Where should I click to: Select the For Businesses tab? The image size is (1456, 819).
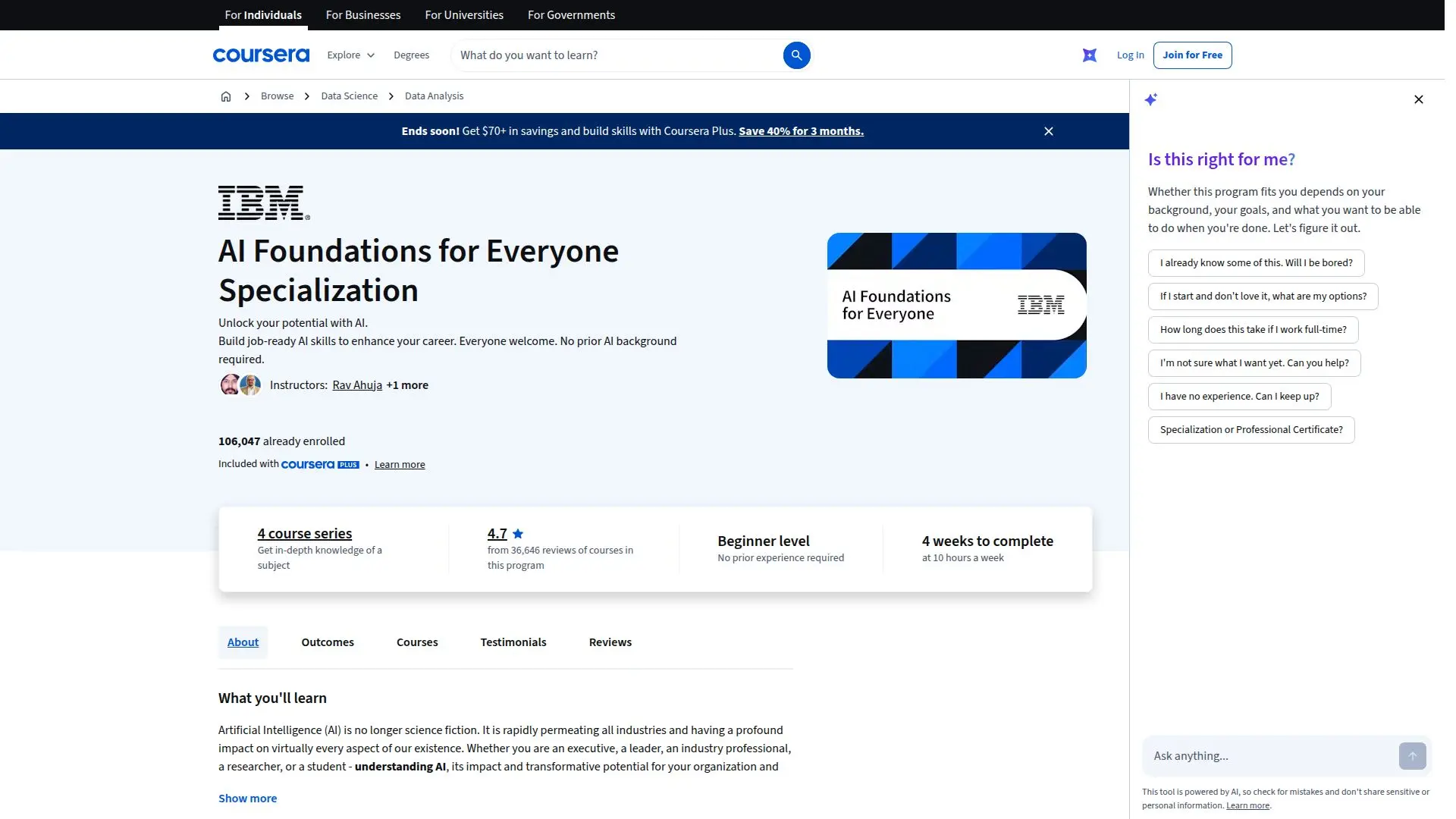pyautogui.click(x=363, y=15)
